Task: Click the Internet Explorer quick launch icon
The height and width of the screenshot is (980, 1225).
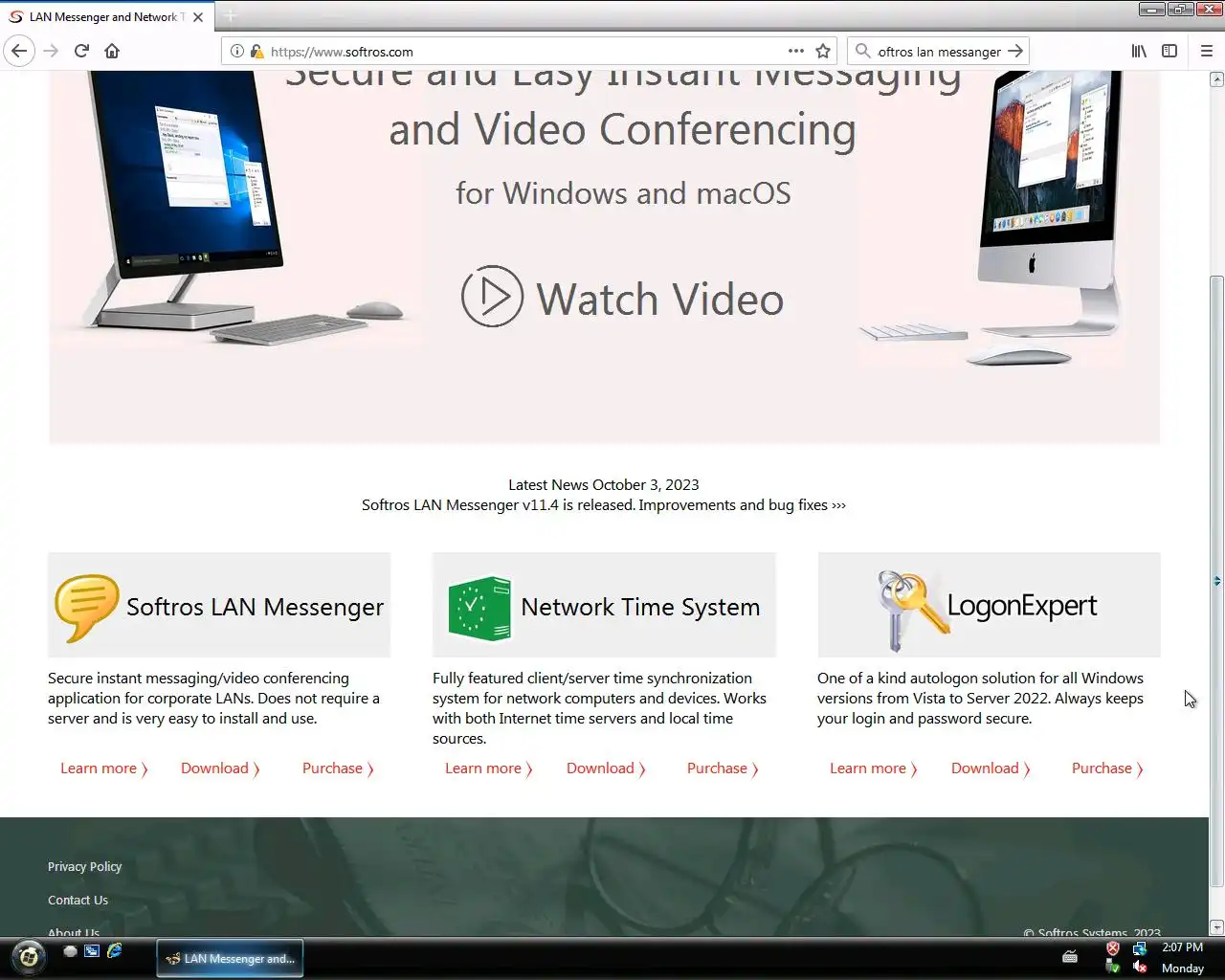Action: (114, 951)
